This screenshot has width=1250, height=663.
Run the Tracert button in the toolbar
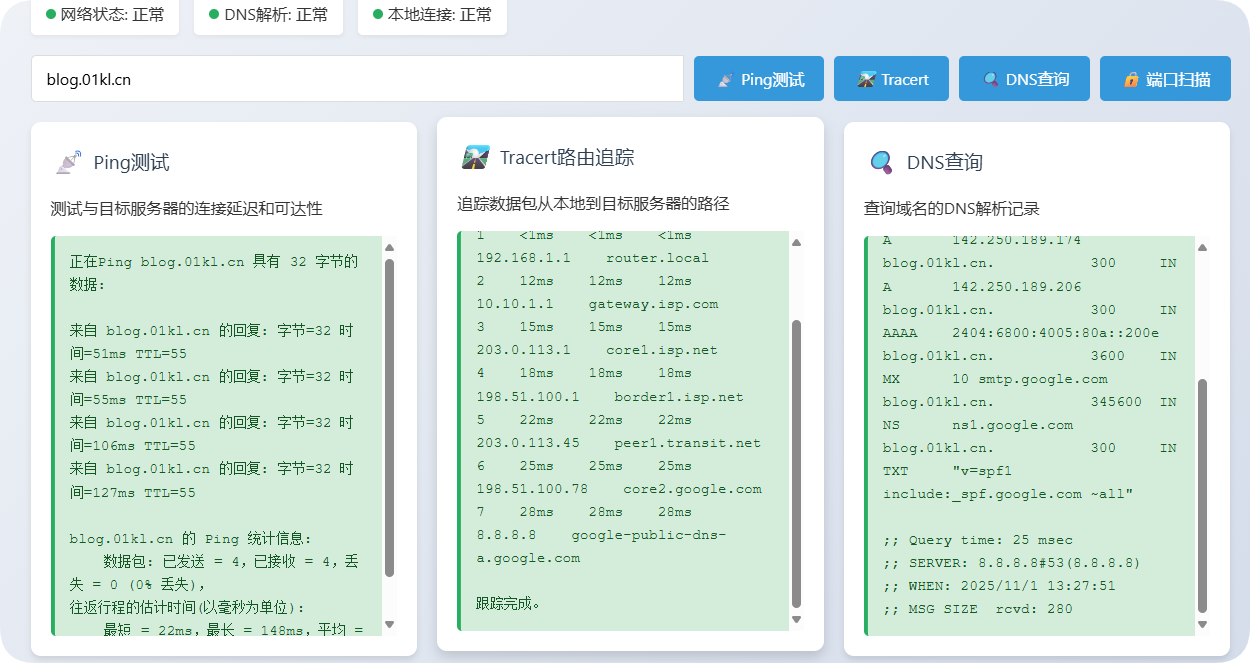(x=892, y=79)
